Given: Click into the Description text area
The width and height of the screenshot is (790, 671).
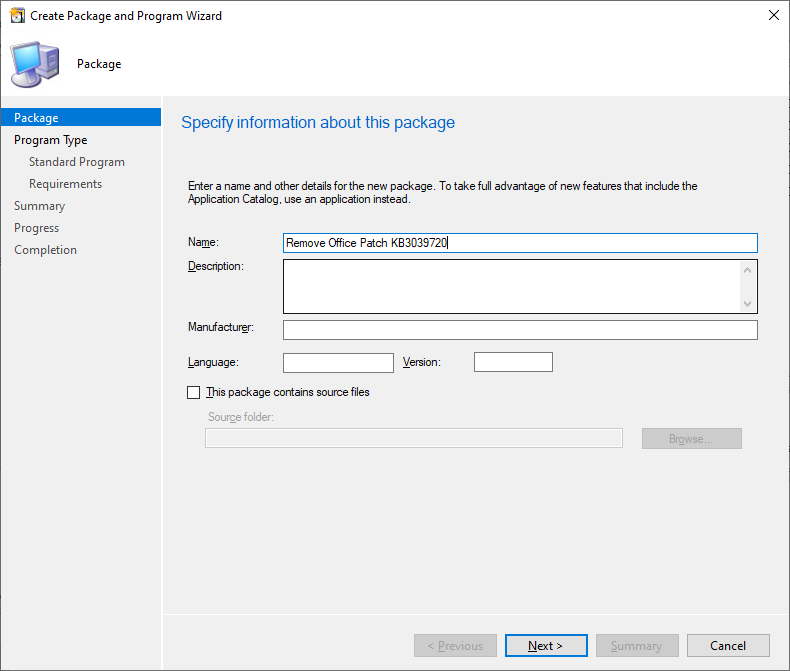Looking at the screenshot, I should (511, 286).
